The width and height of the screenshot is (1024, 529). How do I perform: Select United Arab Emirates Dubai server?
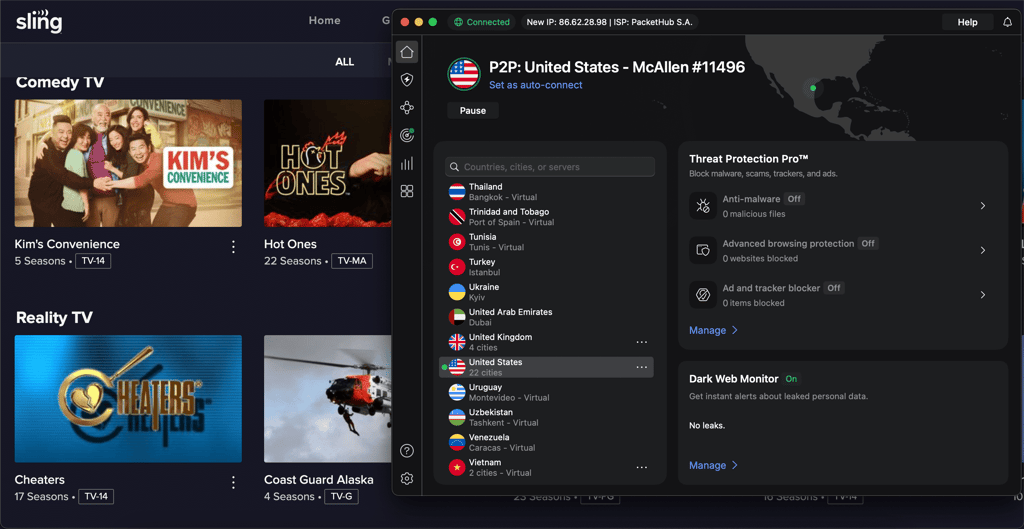[x=547, y=317]
